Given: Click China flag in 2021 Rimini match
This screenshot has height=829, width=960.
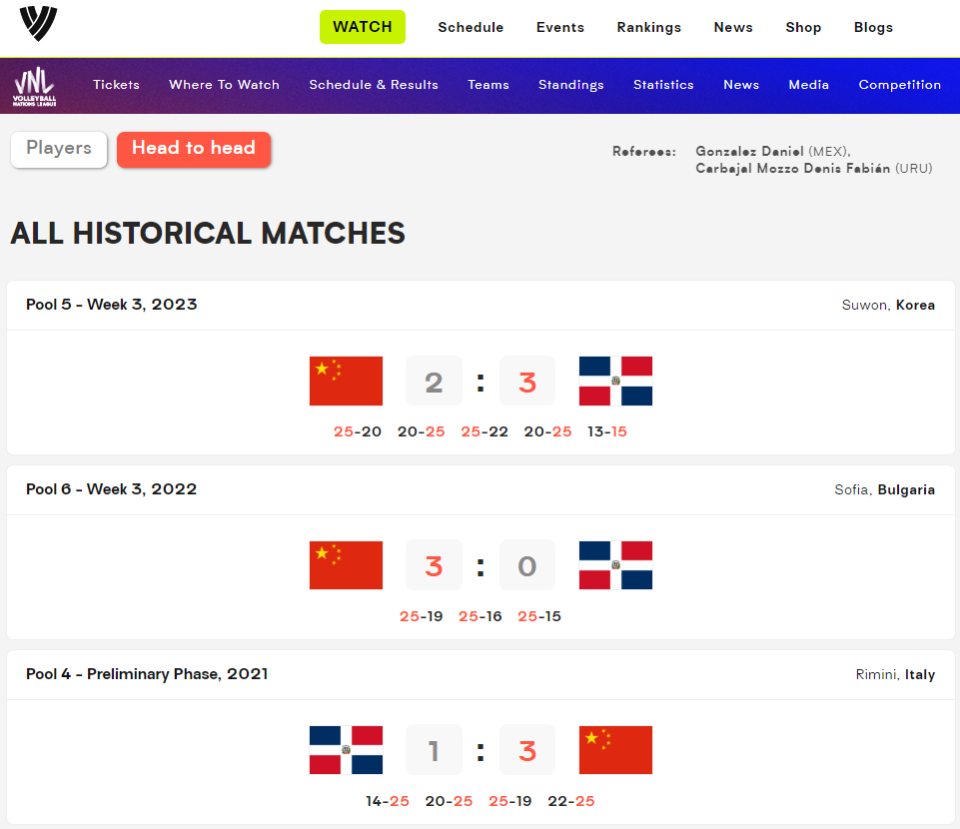Looking at the screenshot, I should point(615,750).
